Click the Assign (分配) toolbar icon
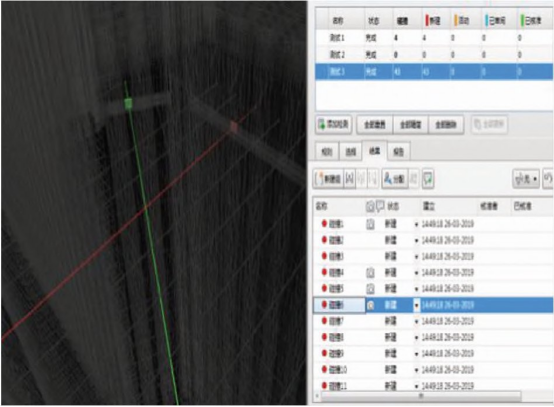 point(395,179)
